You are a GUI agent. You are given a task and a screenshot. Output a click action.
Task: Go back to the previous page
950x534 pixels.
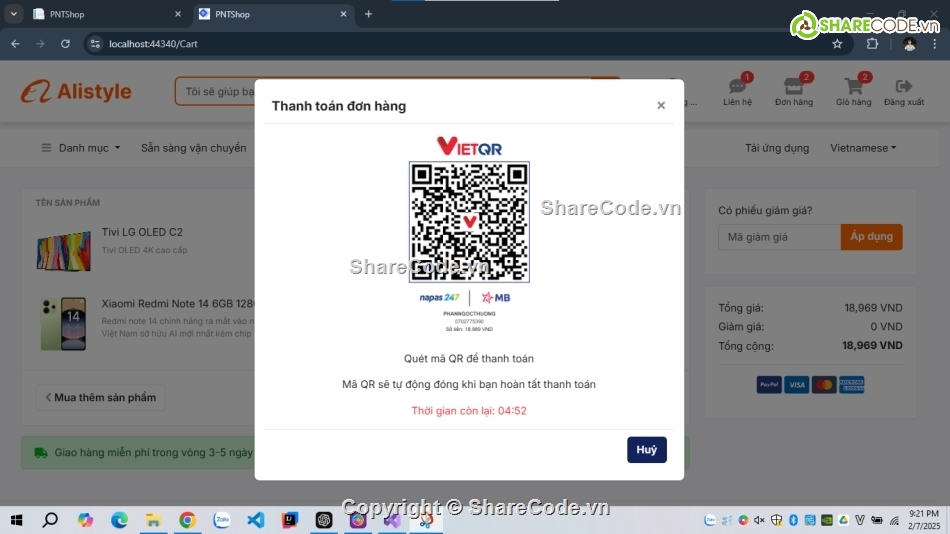click(15, 44)
